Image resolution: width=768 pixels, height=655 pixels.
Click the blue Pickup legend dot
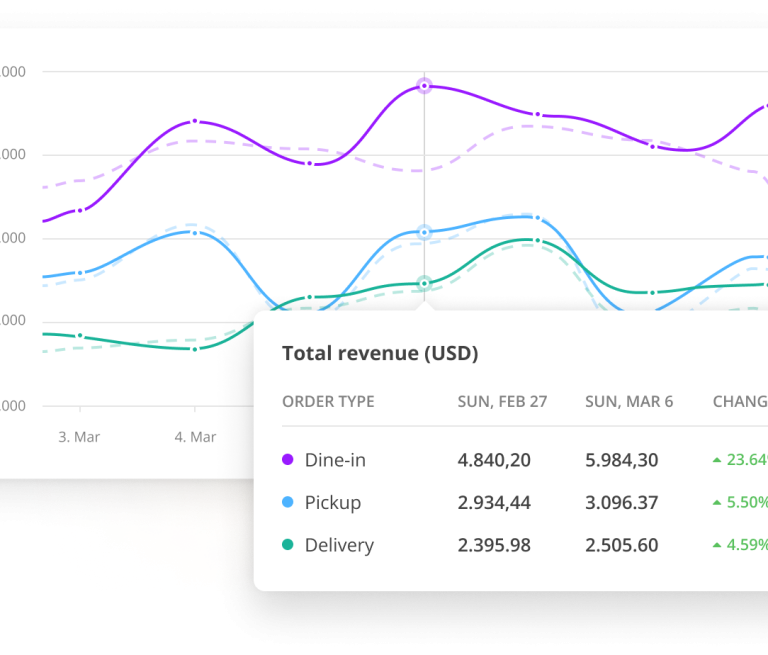coord(288,503)
